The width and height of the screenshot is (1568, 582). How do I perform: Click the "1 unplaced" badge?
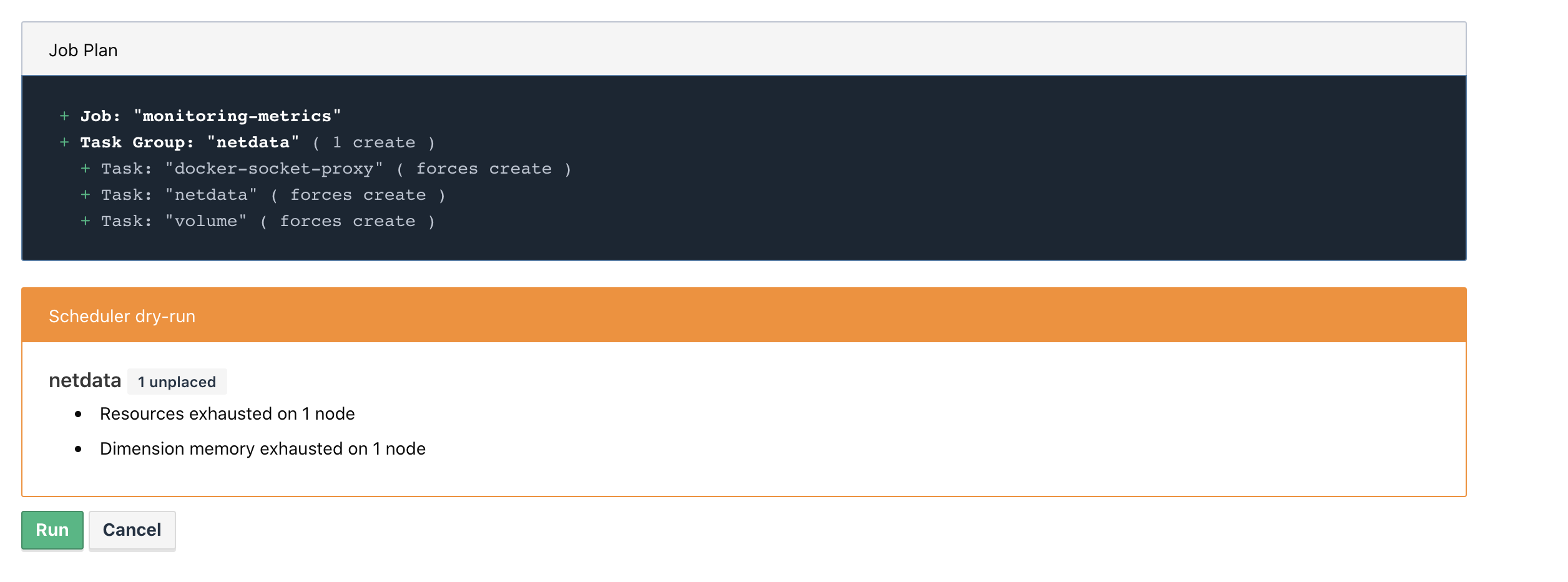[177, 381]
